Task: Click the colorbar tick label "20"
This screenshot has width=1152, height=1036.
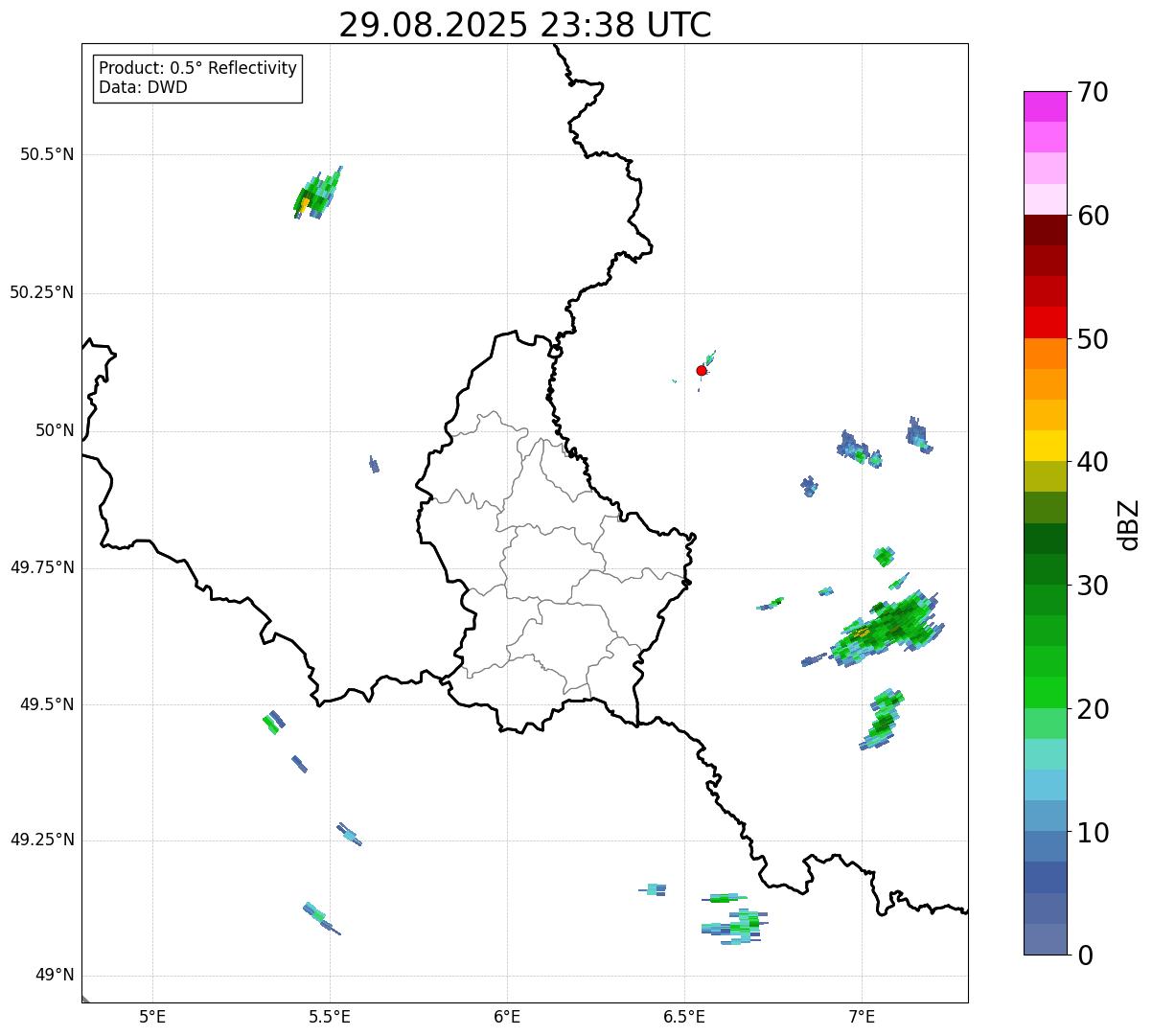Action: click(1093, 709)
